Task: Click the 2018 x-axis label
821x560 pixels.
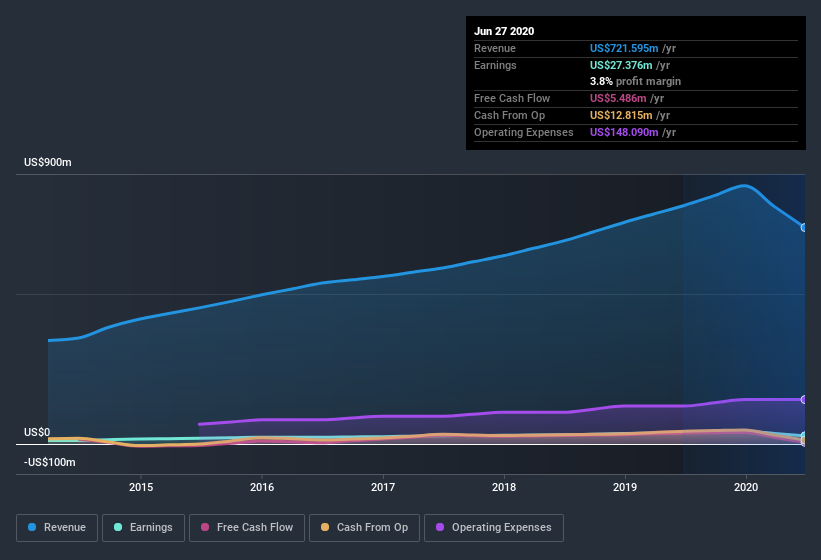Action: point(504,487)
